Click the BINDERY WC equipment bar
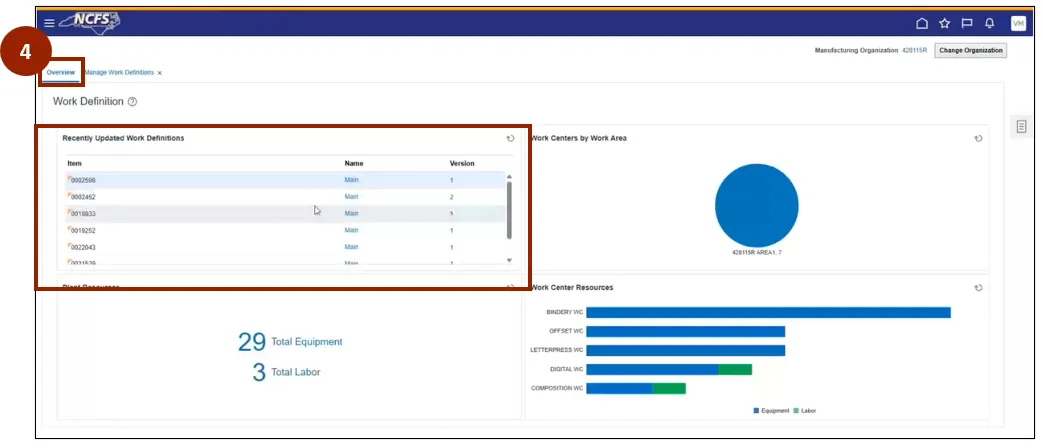The image size is (1043, 448). pos(768,312)
